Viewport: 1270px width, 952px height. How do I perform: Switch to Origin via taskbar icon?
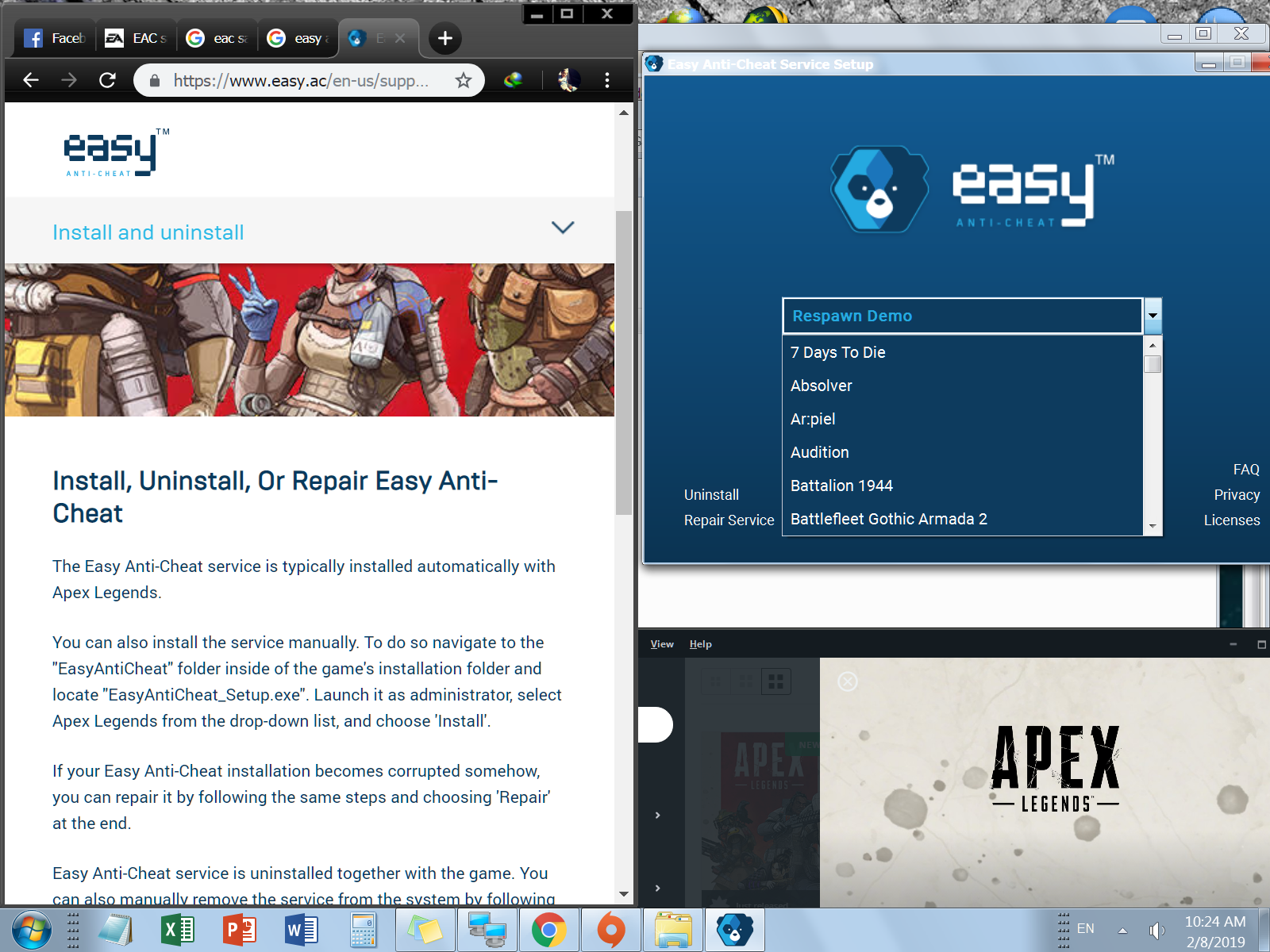coord(610,930)
